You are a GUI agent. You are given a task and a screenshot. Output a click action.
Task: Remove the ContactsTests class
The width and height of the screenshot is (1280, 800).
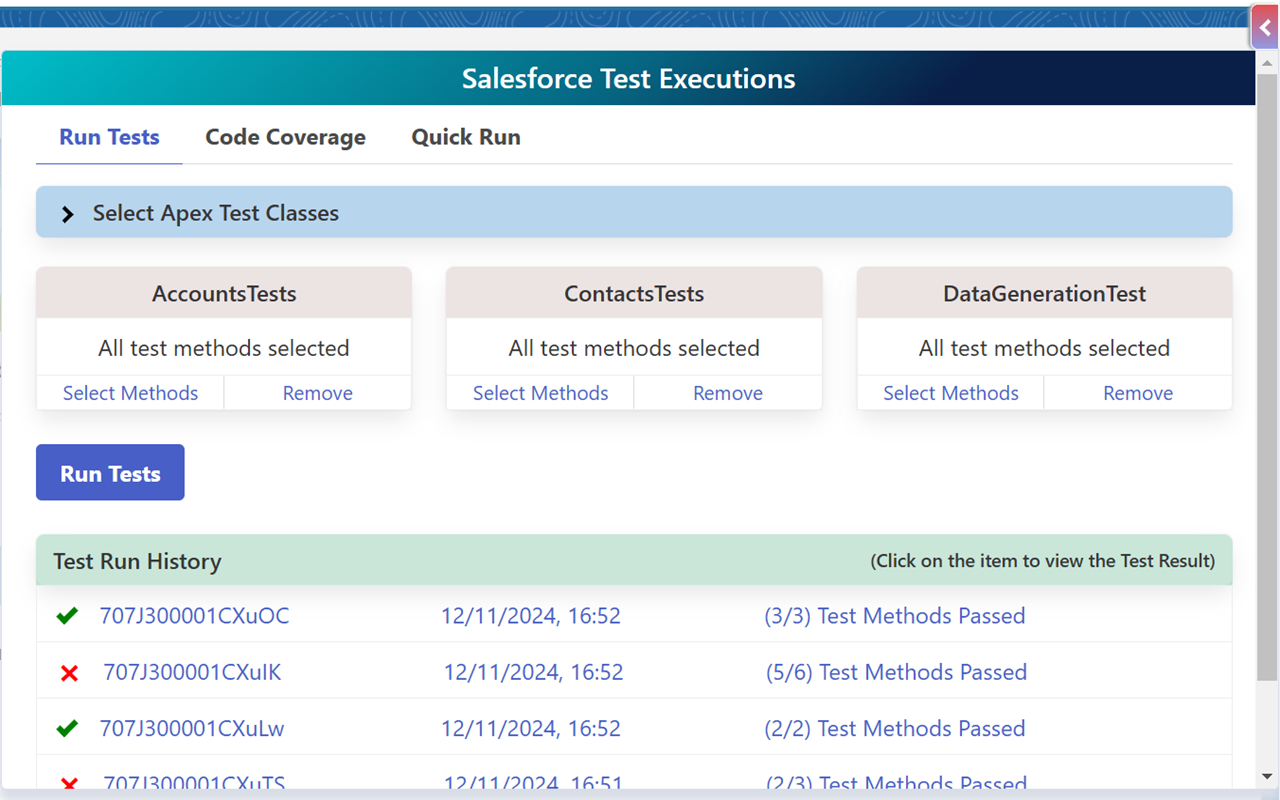coord(727,393)
